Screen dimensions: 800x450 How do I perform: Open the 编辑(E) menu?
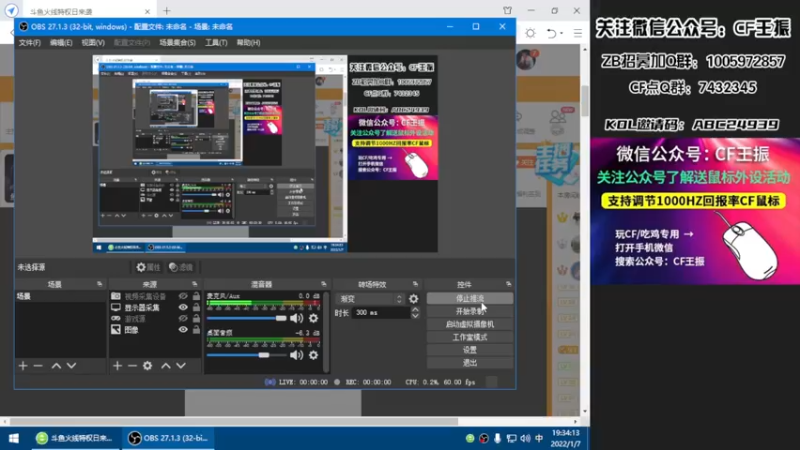tap(61, 43)
